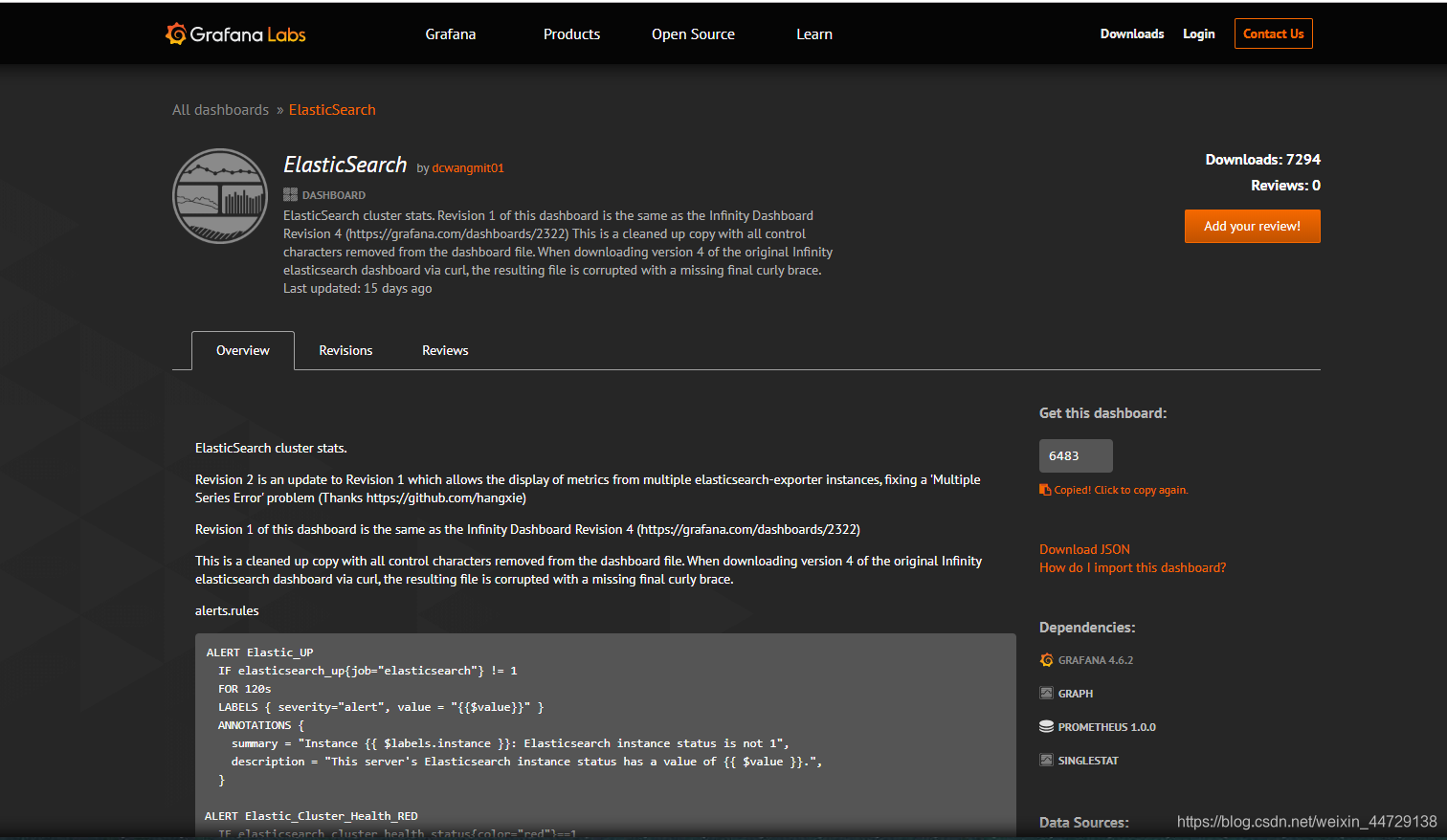Click the DASHBOARD grid icon
Screen dimensions: 1447x840
tap(290, 194)
